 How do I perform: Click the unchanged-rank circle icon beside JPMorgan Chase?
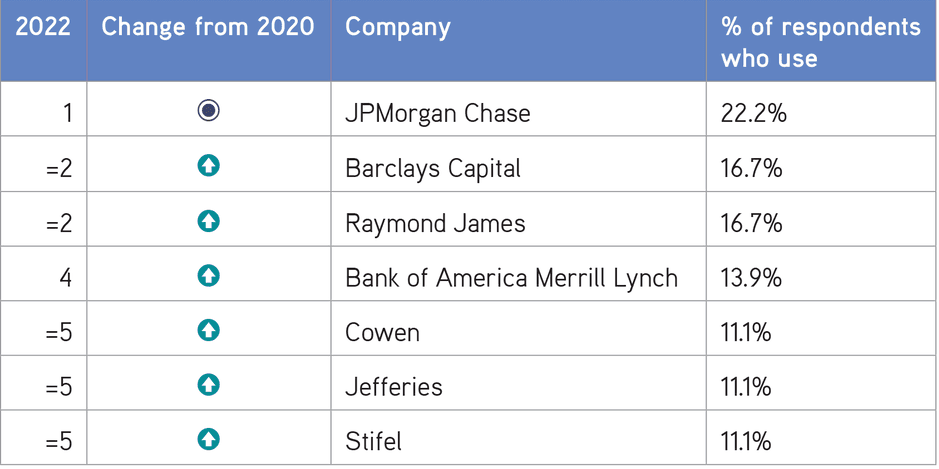point(208,111)
